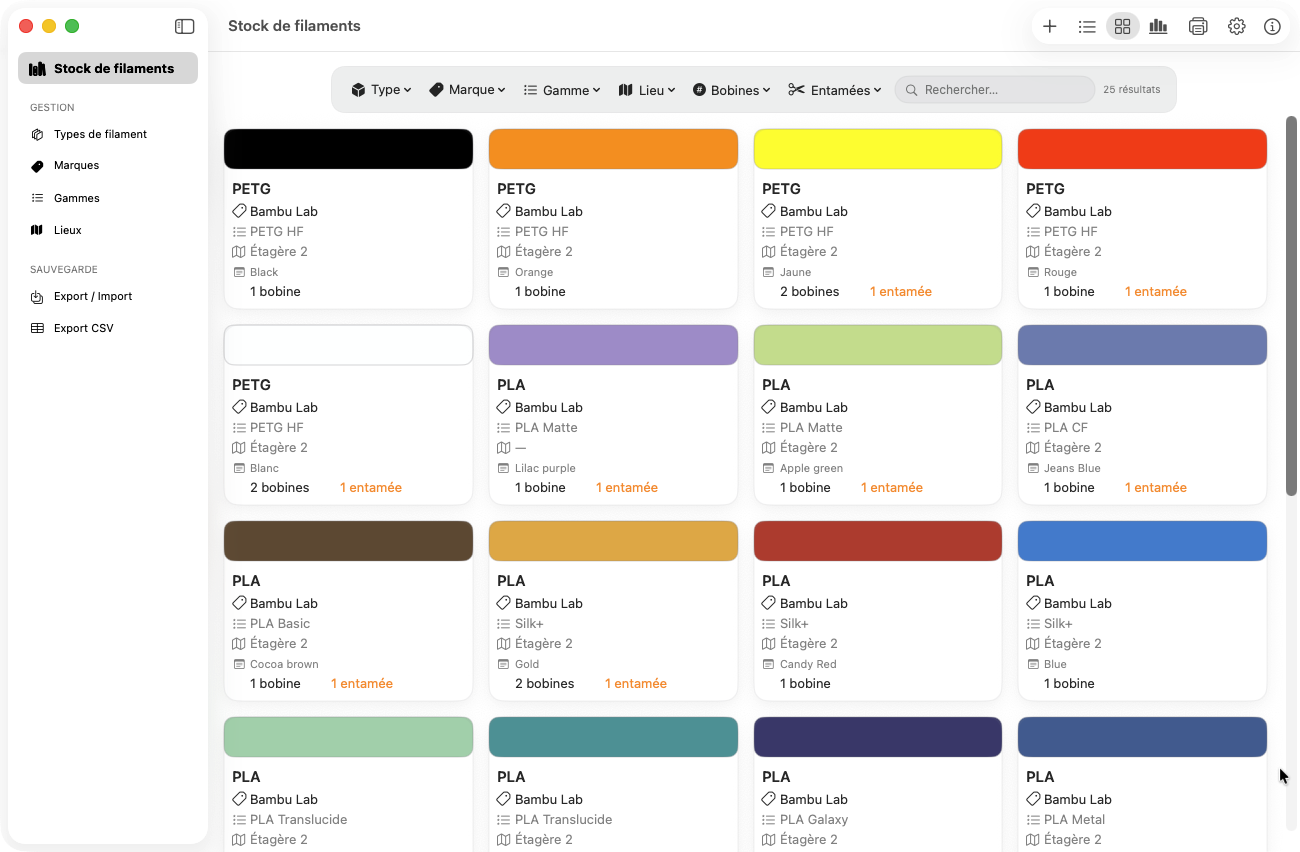This screenshot has height=852, width=1300.
Task: Click the Types de filament cube icon
Action: (37, 134)
